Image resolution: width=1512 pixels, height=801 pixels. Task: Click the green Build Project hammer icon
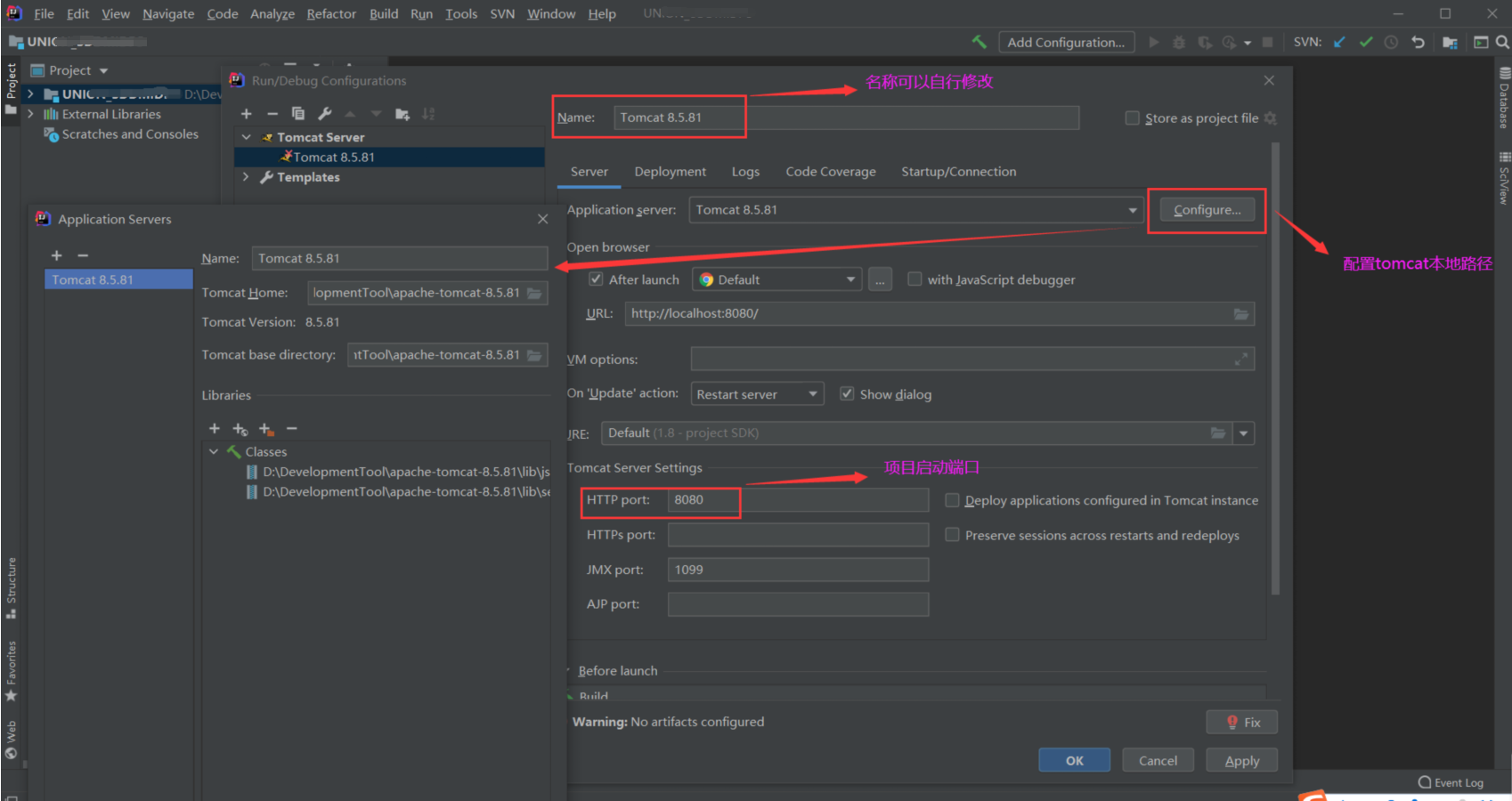[x=980, y=42]
